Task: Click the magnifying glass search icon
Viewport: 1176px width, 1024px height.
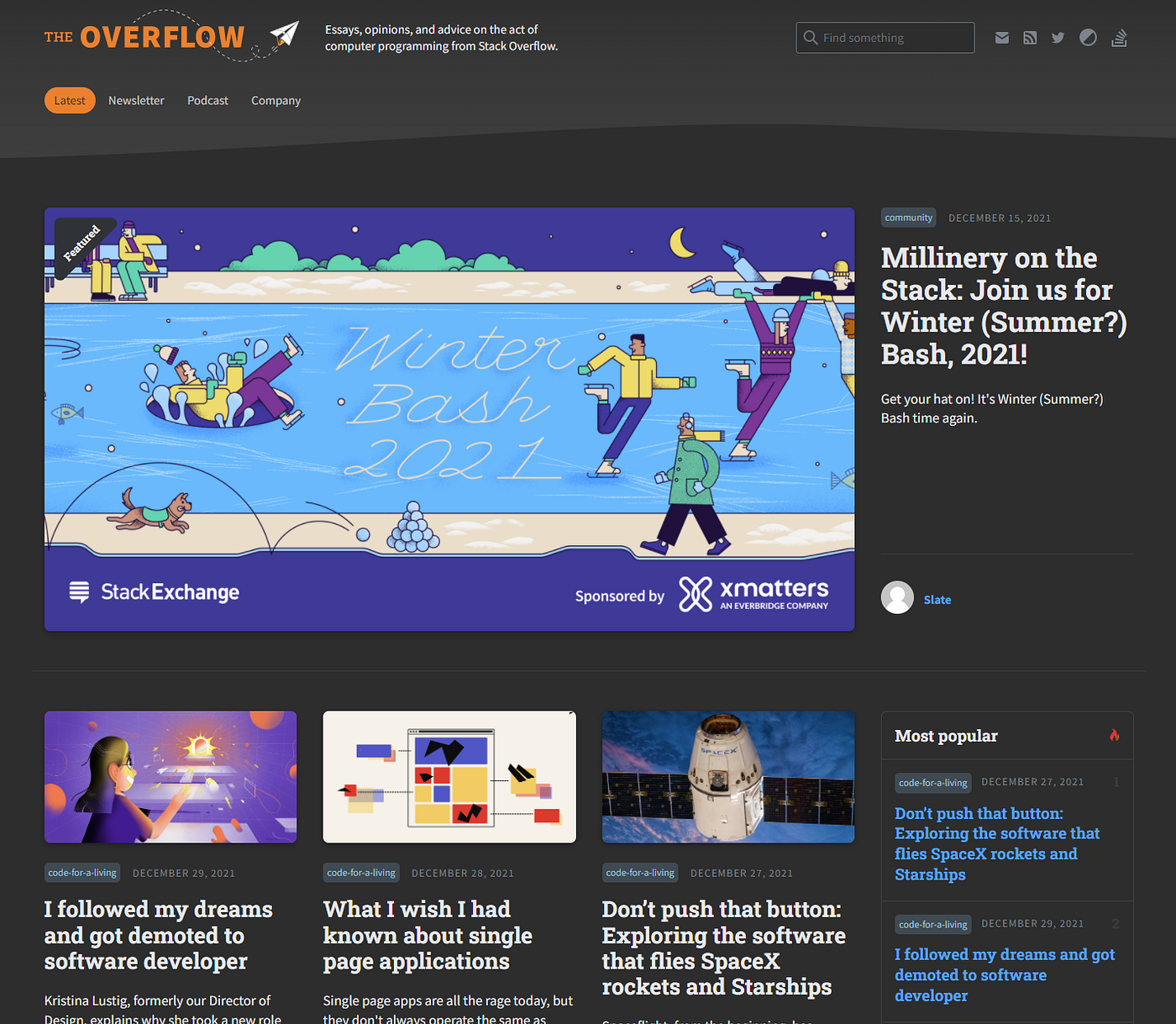Action: click(811, 38)
